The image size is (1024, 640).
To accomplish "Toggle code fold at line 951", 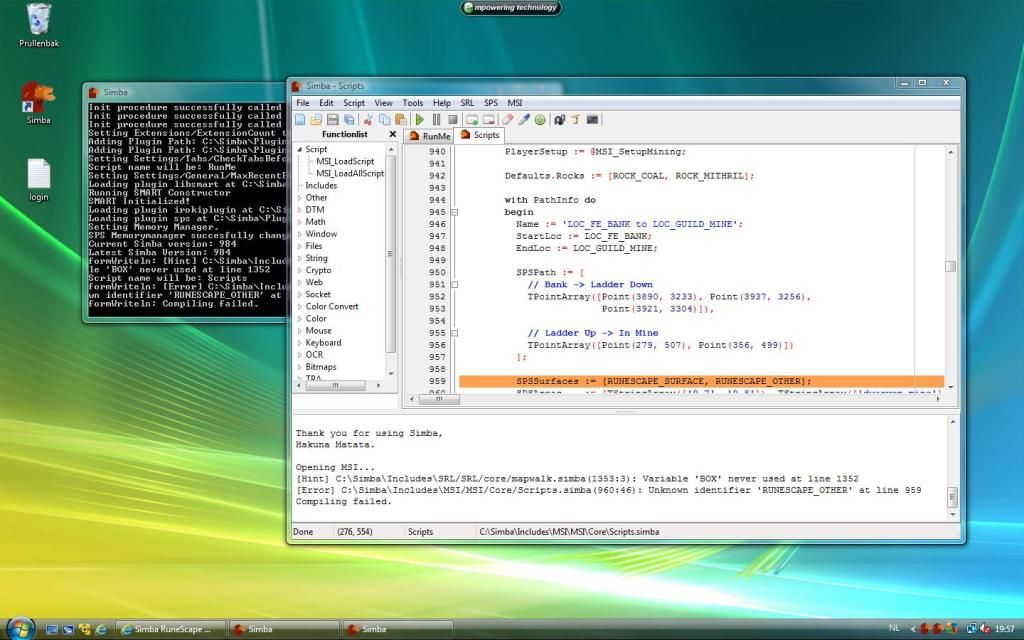I will coord(455,285).
